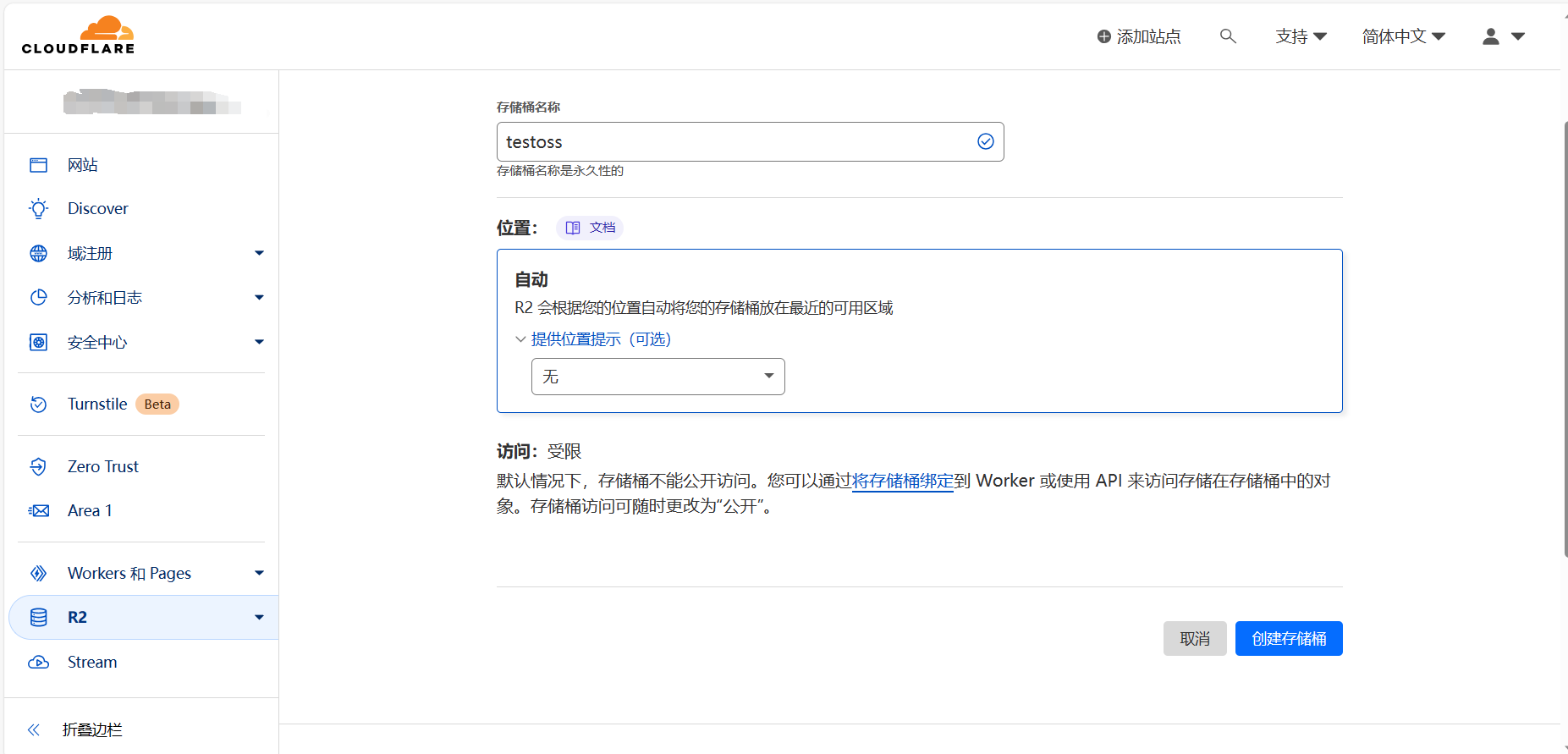Screen dimensions: 1568x754
Task: Expand the Workers 和 Pages submenu arrow
Action: pos(259,573)
